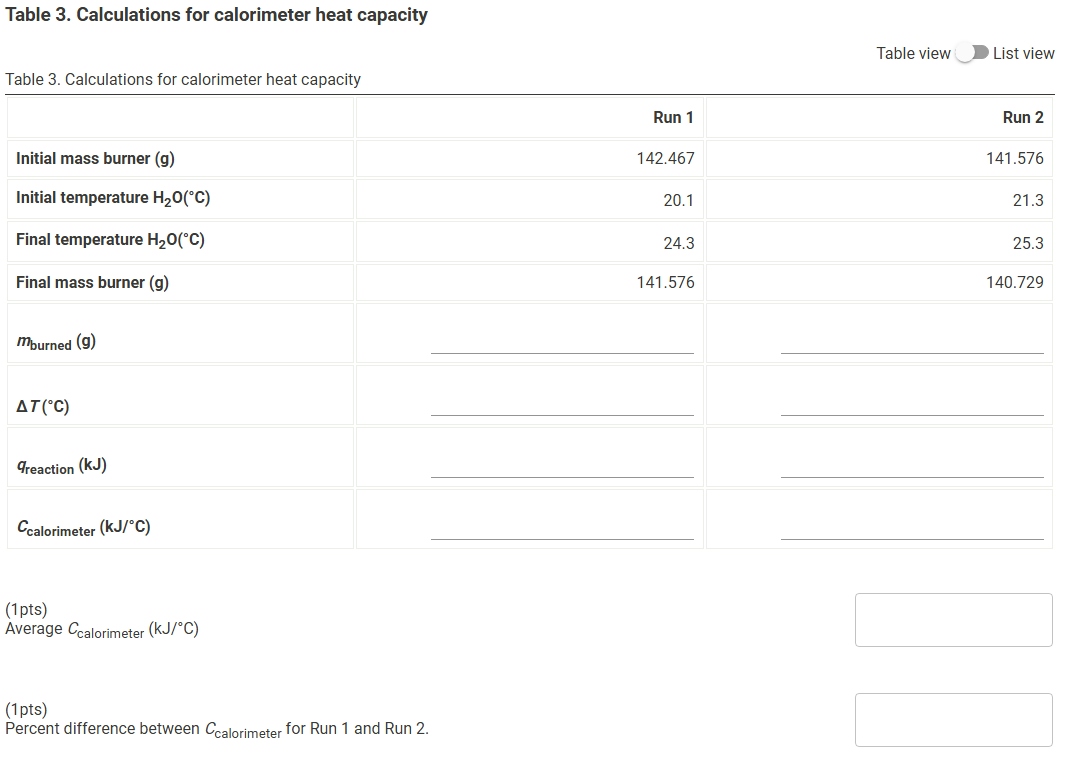The width and height of the screenshot is (1070, 761).
Task: Click the Table view label
Action: (x=913, y=53)
